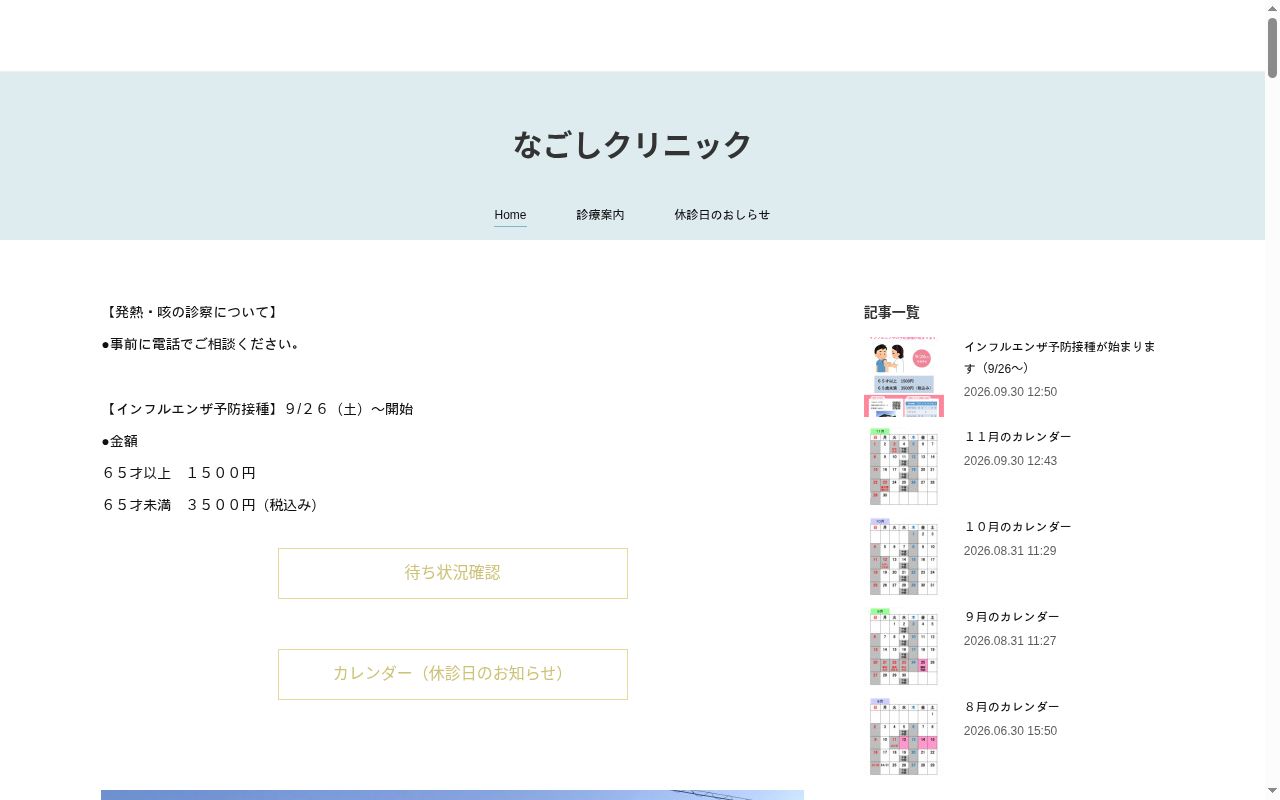Open the 診療案内 menu item

(x=600, y=215)
